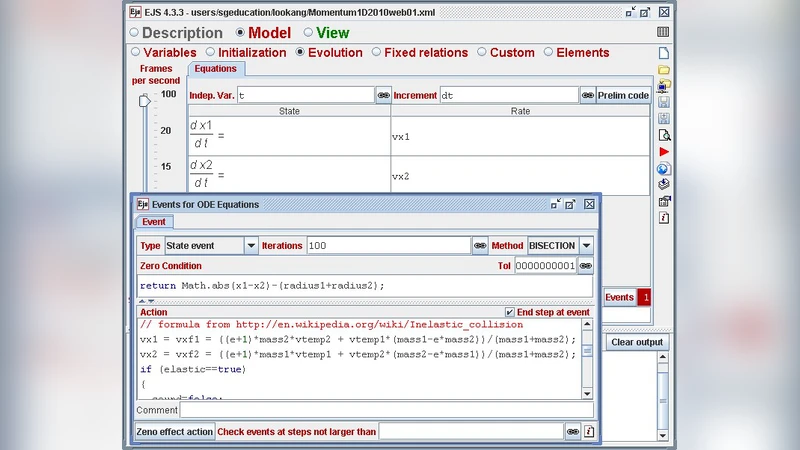The width and height of the screenshot is (800, 450).
Task: Click the Clear output button
Action: coord(637,342)
